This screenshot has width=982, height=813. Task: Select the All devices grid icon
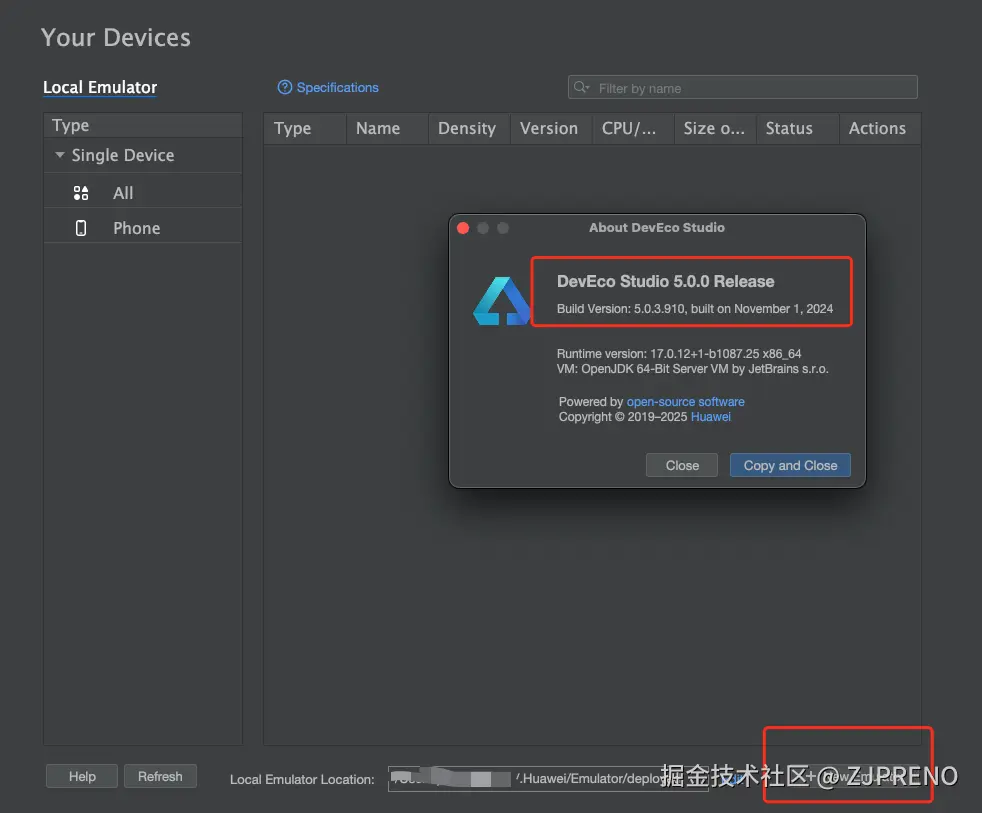[x=81, y=193]
